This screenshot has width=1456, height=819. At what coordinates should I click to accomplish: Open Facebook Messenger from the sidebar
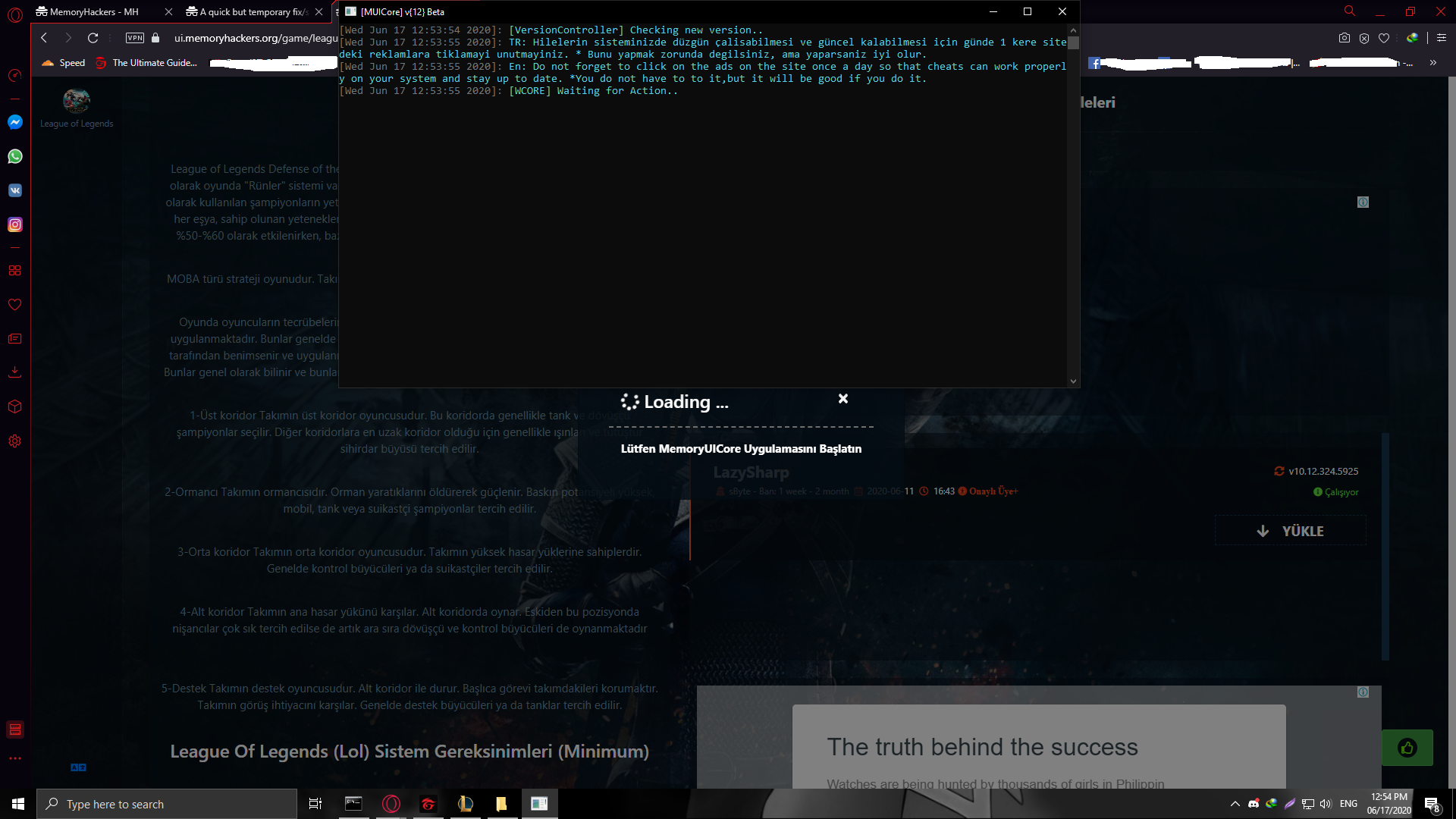tap(15, 122)
